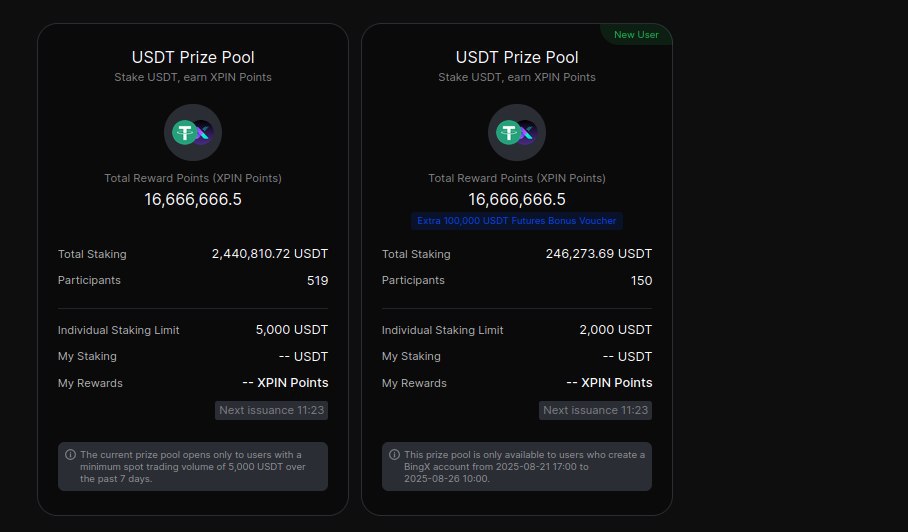The height and width of the screenshot is (532, 908).
Task: Open the left USDT Prize Pool title
Action: (x=193, y=57)
